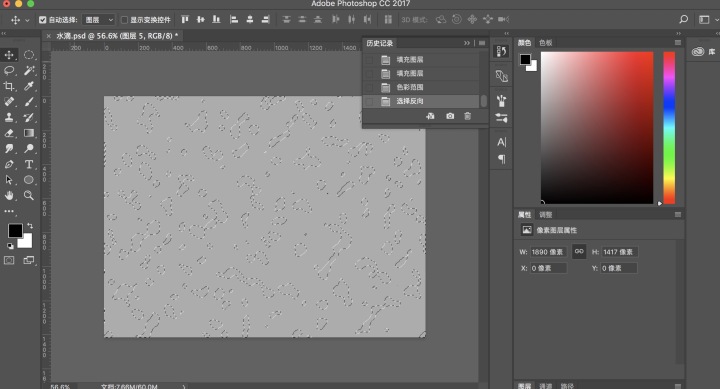Image resolution: width=720 pixels, height=389 pixels.
Task: Switch to the 颜色 color tab
Action: tap(524, 43)
